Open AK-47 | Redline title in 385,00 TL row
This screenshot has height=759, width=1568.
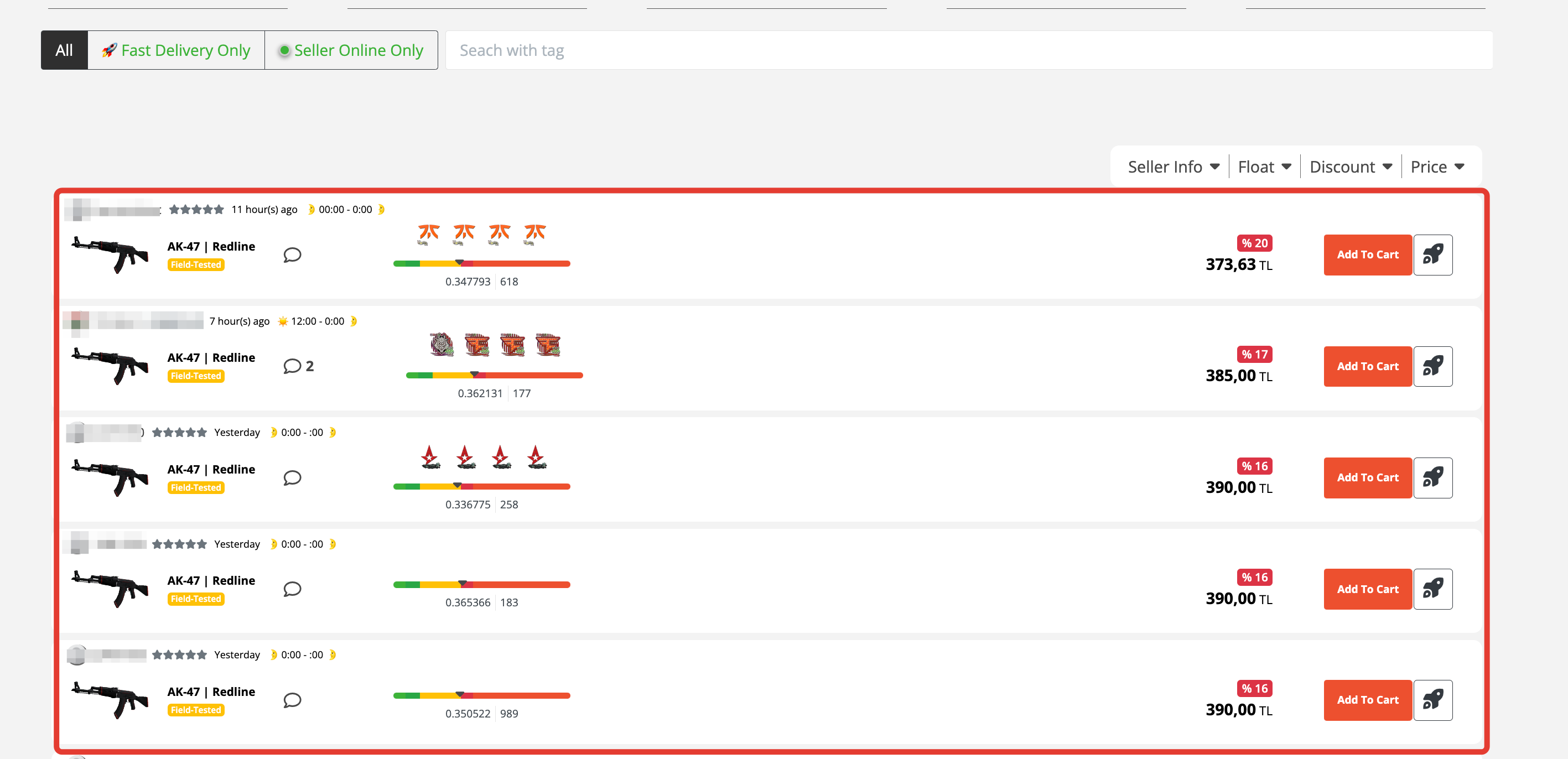(211, 357)
